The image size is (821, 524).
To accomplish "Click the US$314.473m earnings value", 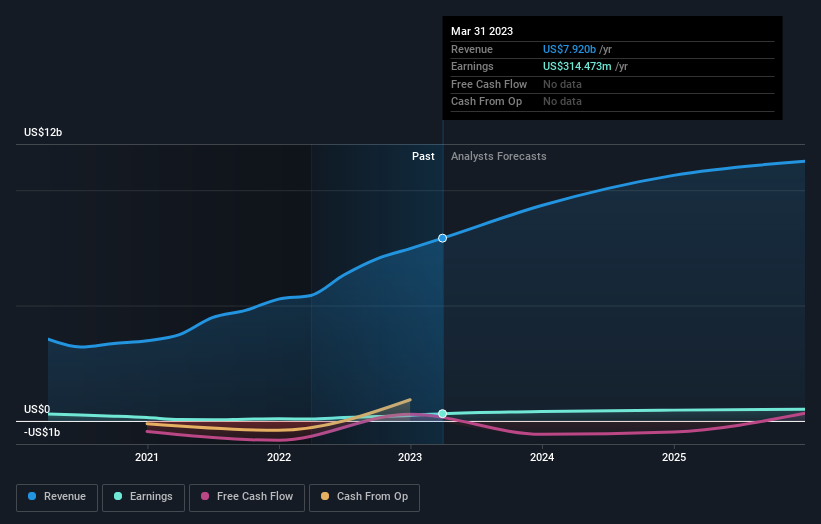I will tap(577, 66).
